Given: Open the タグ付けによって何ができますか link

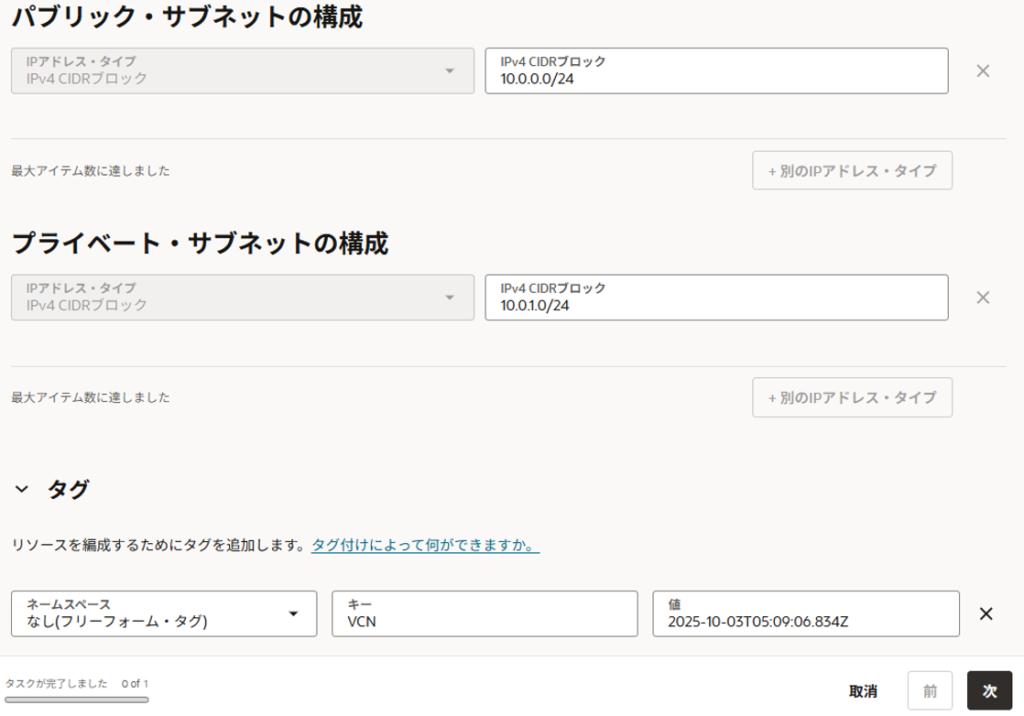Looking at the screenshot, I should [x=425, y=546].
